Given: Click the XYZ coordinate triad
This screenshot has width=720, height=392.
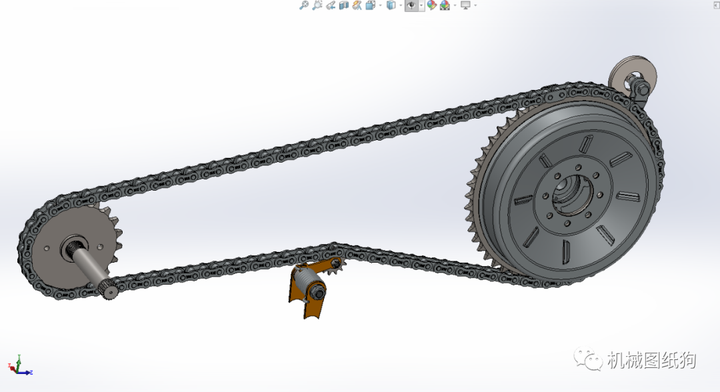Looking at the screenshot, I should click(19, 366).
